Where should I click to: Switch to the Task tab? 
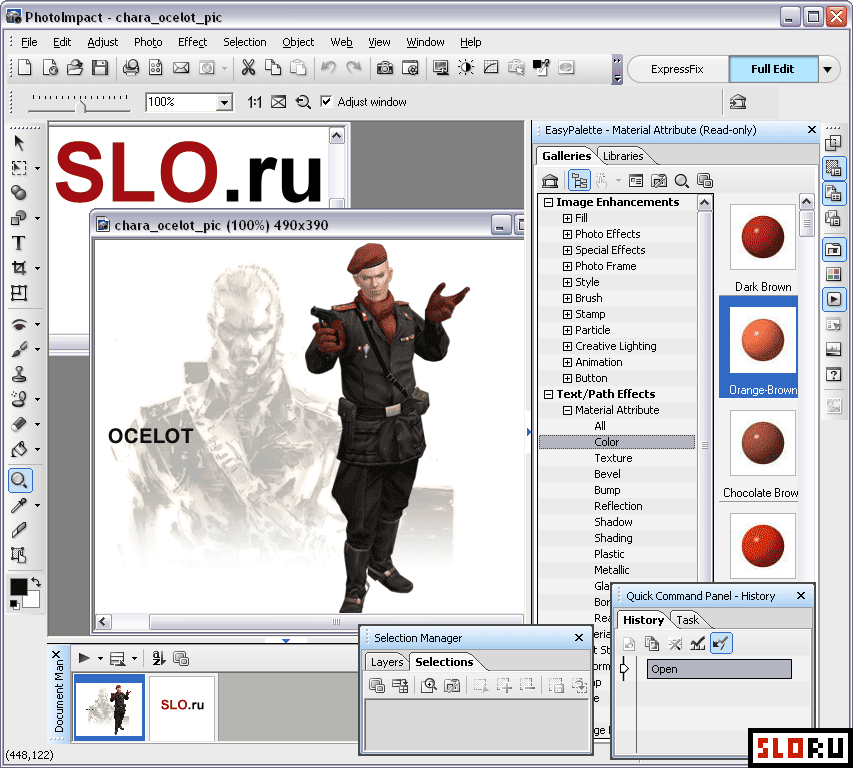click(x=688, y=620)
